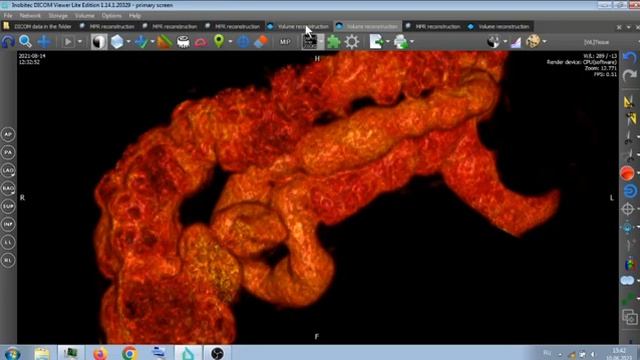This screenshot has width=640, height=360.
Task: Open the Volume menu
Action: [85, 16]
